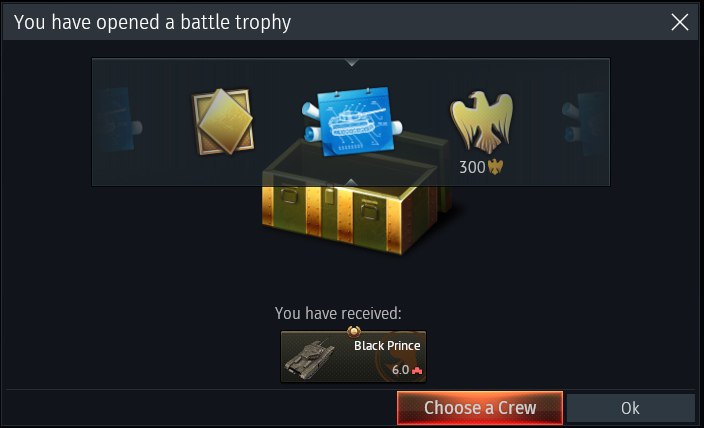Viewport: 704px width, 428px height.
Task: Confirm with the Ok button
Action: click(x=630, y=408)
